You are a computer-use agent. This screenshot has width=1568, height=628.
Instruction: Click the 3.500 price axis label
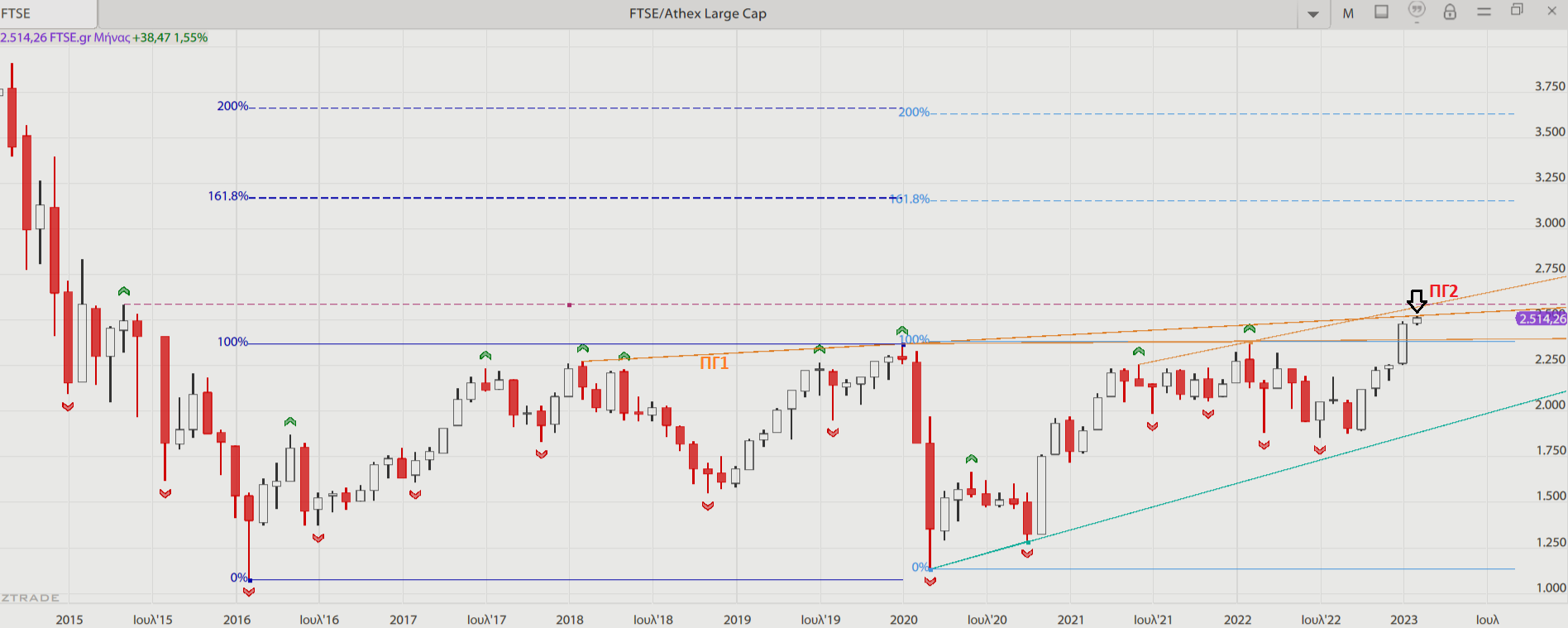[1550, 132]
